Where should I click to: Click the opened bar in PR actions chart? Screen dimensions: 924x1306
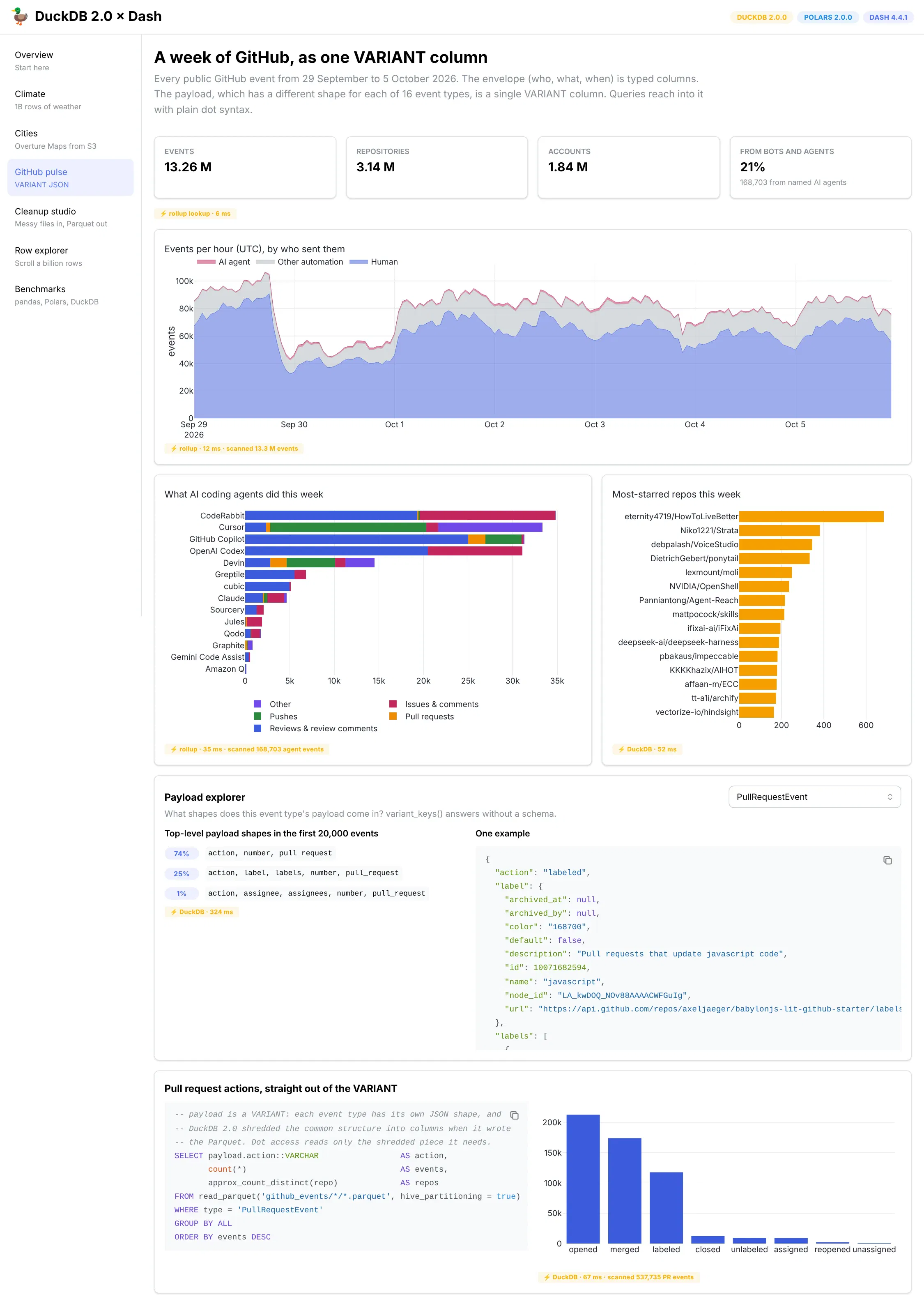pos(583,1179)
